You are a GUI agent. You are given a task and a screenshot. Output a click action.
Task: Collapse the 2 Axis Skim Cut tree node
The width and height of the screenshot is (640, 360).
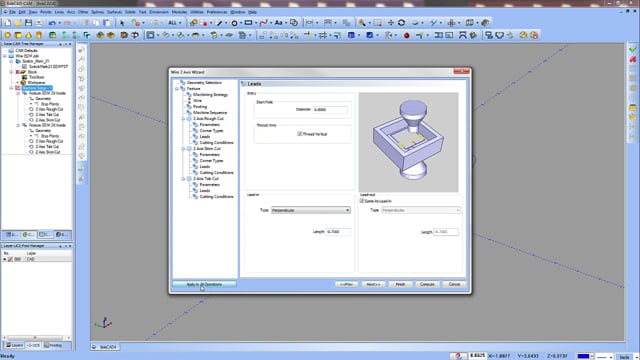point(183,149)
